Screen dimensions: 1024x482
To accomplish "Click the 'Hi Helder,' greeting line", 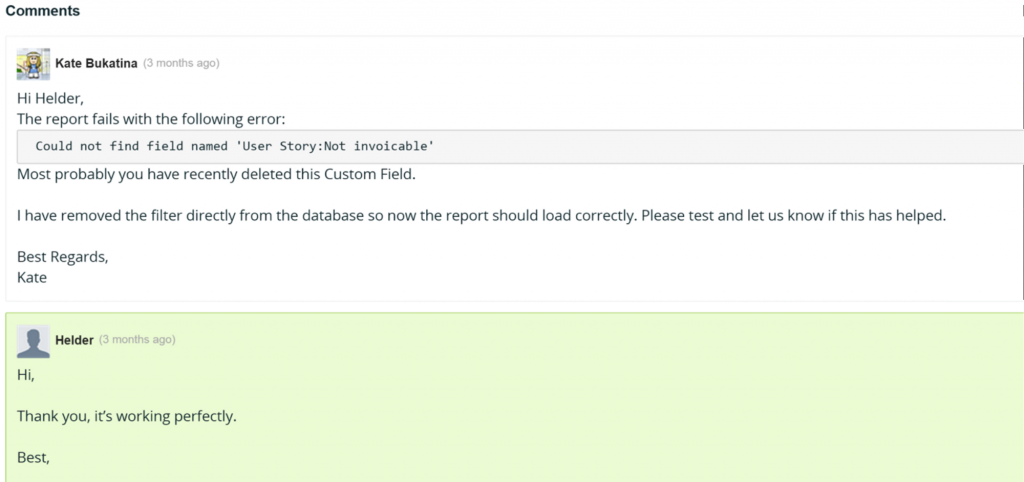I will (50, 99).
